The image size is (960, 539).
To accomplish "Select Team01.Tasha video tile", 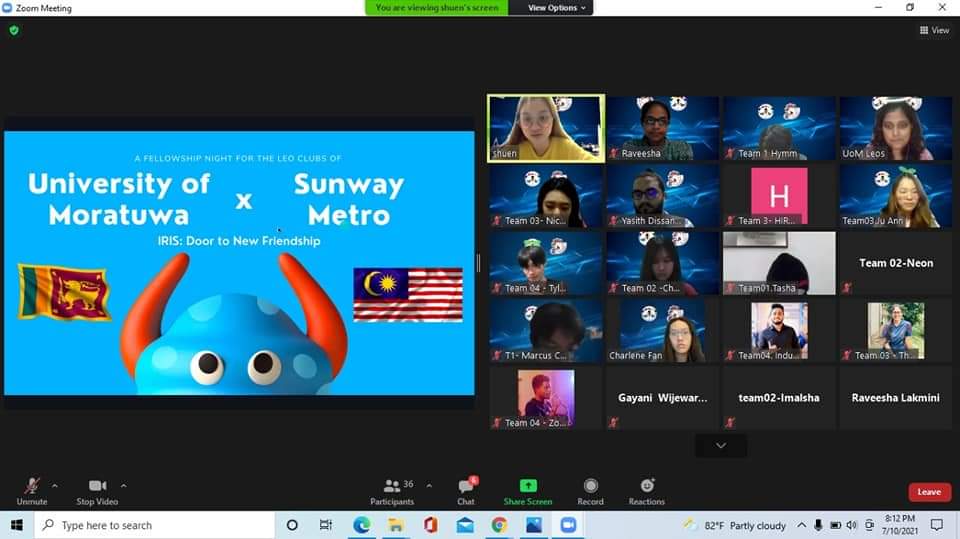I will (779, 263).
